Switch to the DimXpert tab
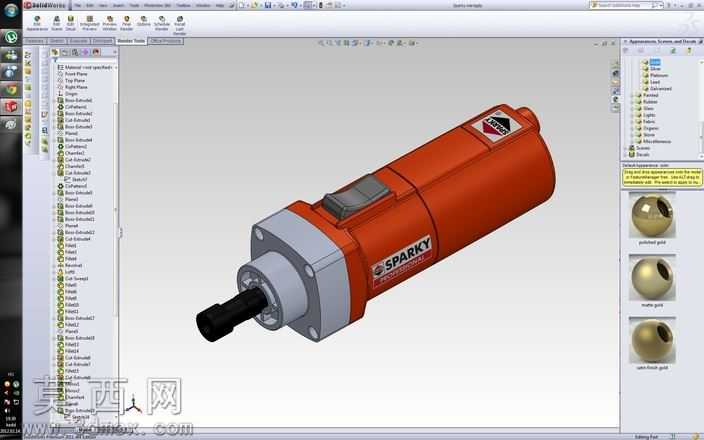This screenshot has width=704, height=440. [x=102, y=41]
